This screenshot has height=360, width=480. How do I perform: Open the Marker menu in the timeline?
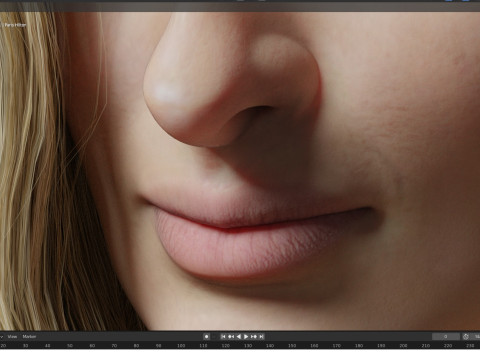(x=29, y=337)
